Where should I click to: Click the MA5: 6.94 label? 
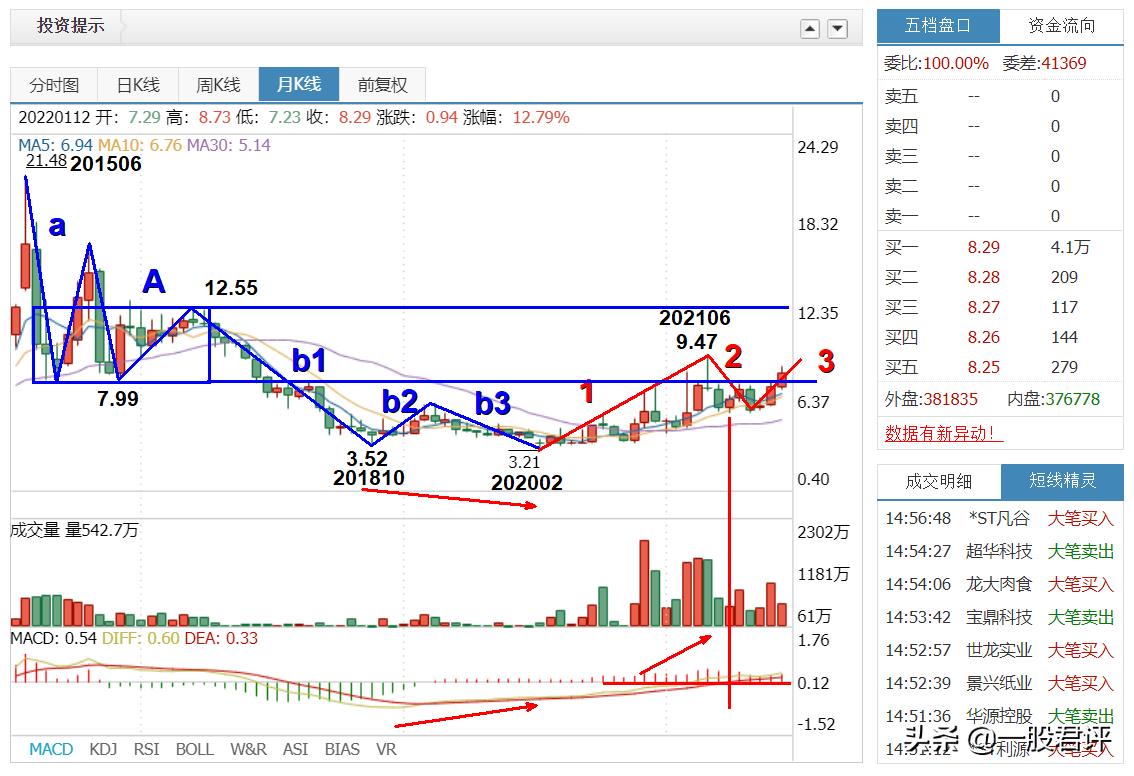(56, 145)
